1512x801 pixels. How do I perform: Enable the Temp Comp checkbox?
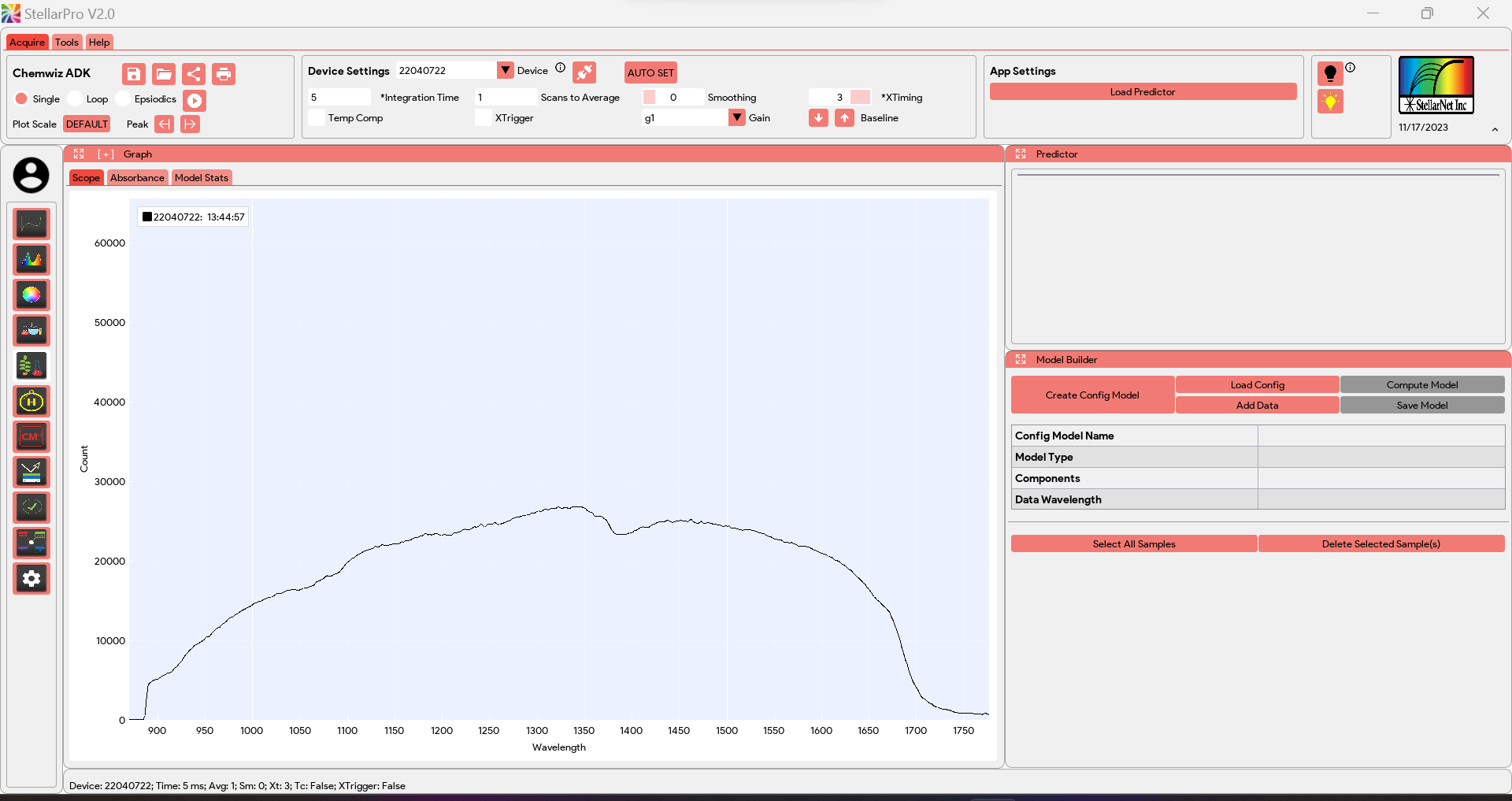(317, 118)
